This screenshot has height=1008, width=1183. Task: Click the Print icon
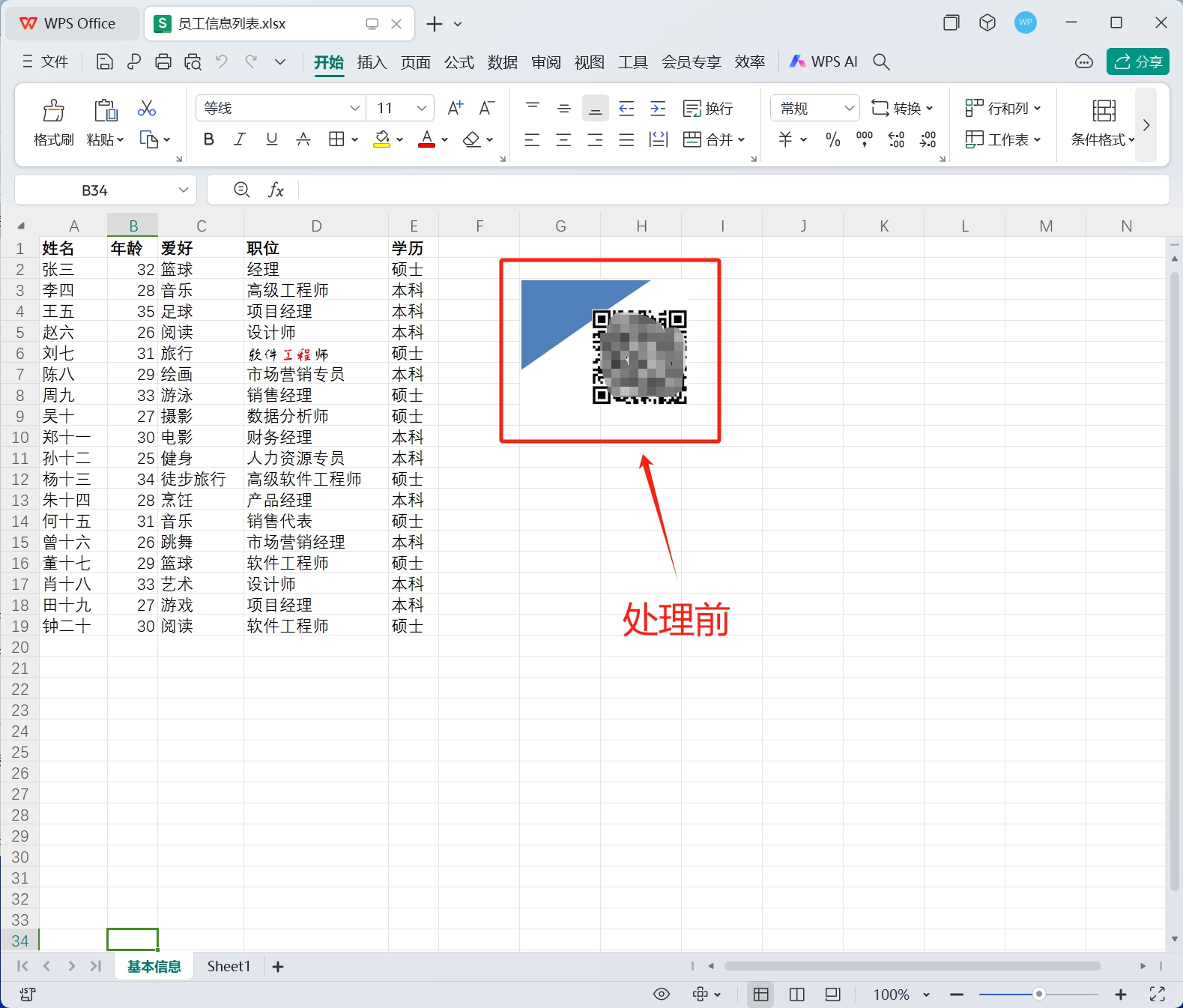(x=163, y=62)
